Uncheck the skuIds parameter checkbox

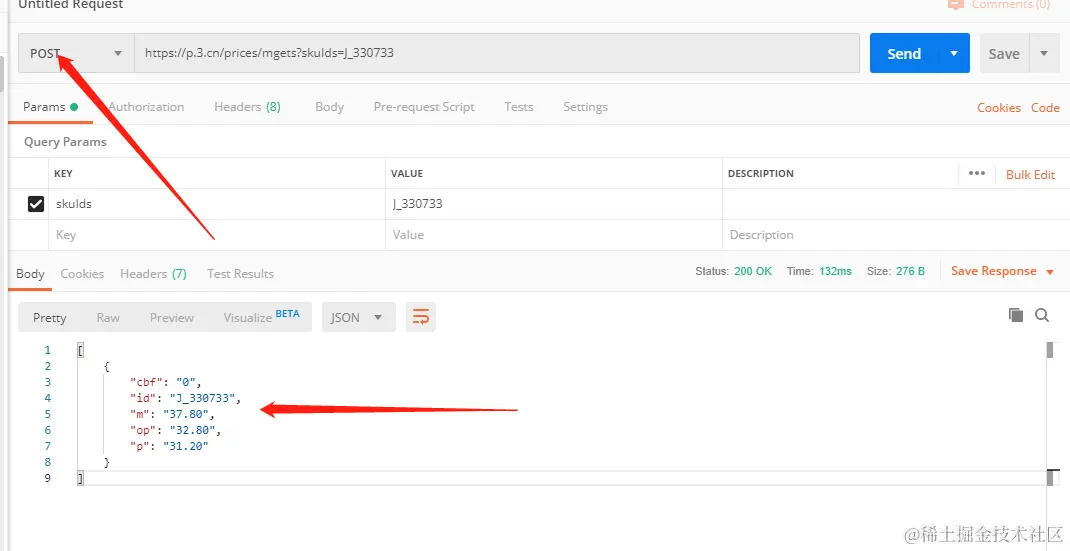tap(35, 203)
